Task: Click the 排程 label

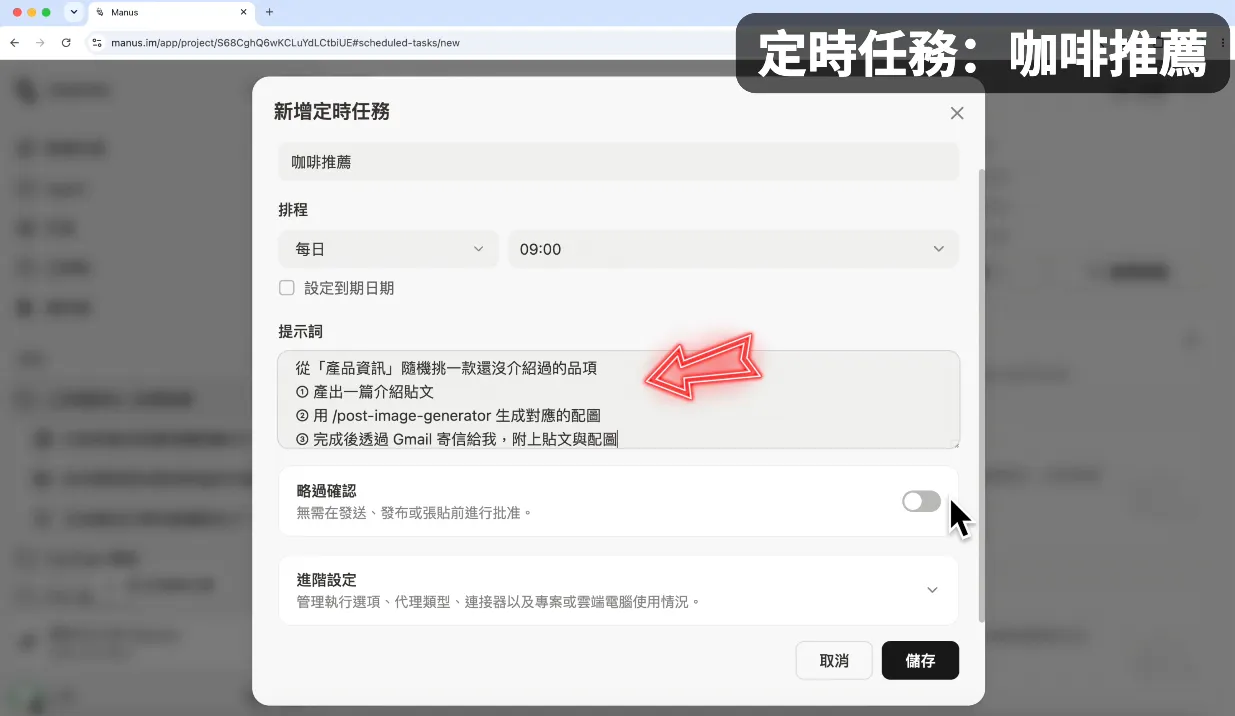Action: pos(293,210)
